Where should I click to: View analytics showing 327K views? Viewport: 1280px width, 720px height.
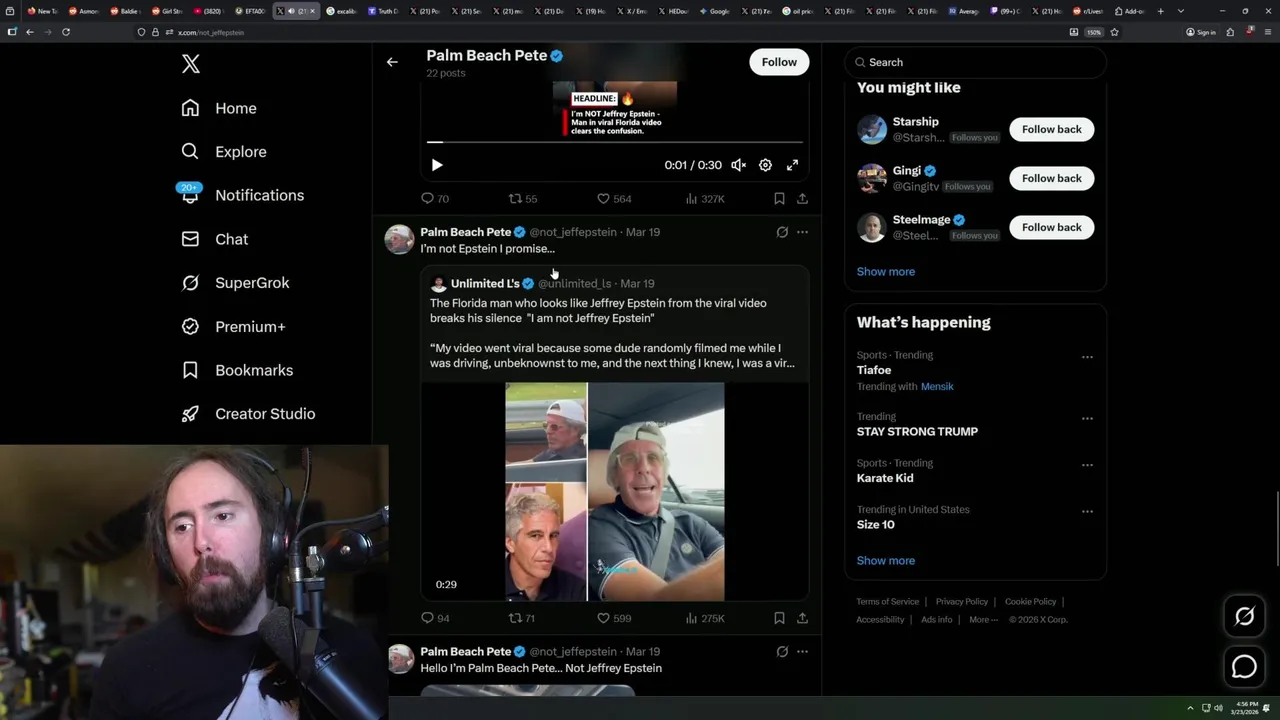point(705,199)
